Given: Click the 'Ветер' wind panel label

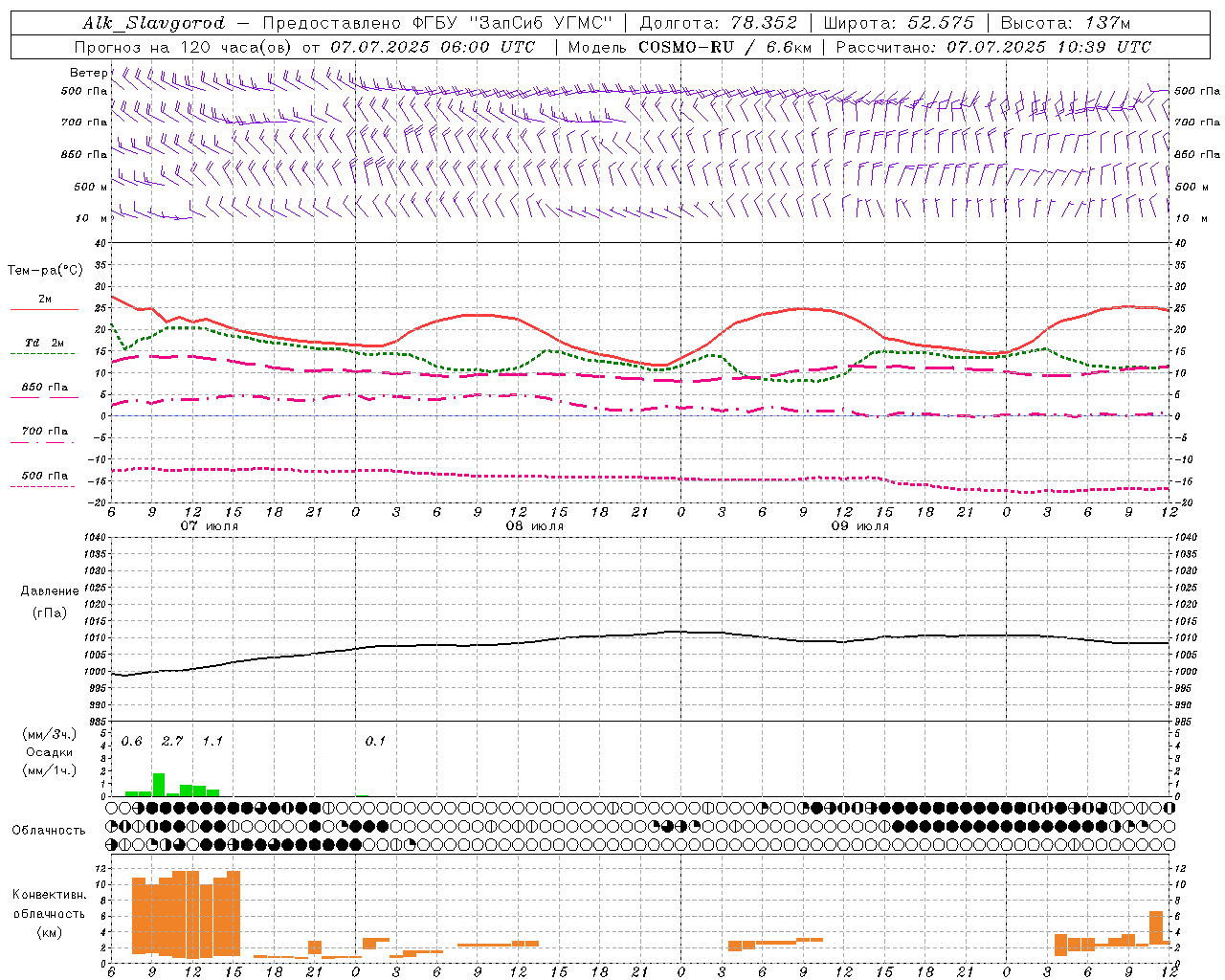Looking at the screenshot, I should coord(88,73).
